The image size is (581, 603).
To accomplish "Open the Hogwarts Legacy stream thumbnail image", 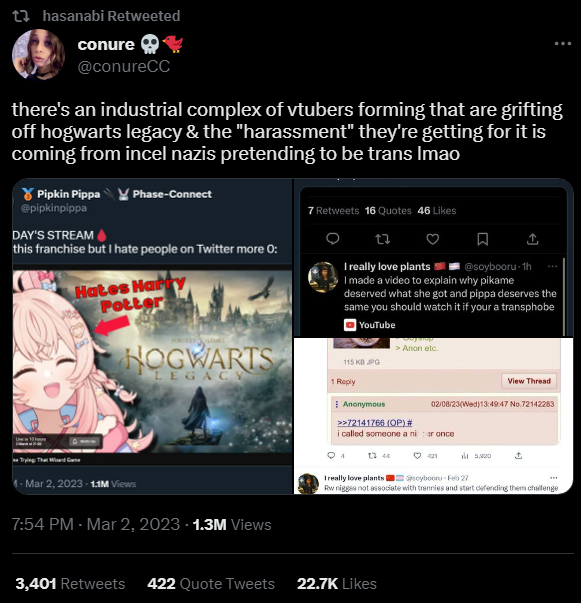I will 153,361.
